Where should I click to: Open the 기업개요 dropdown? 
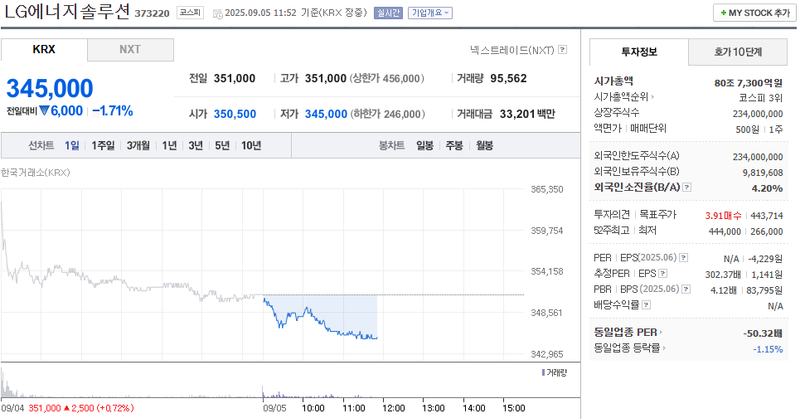click(x=430, y=13)
